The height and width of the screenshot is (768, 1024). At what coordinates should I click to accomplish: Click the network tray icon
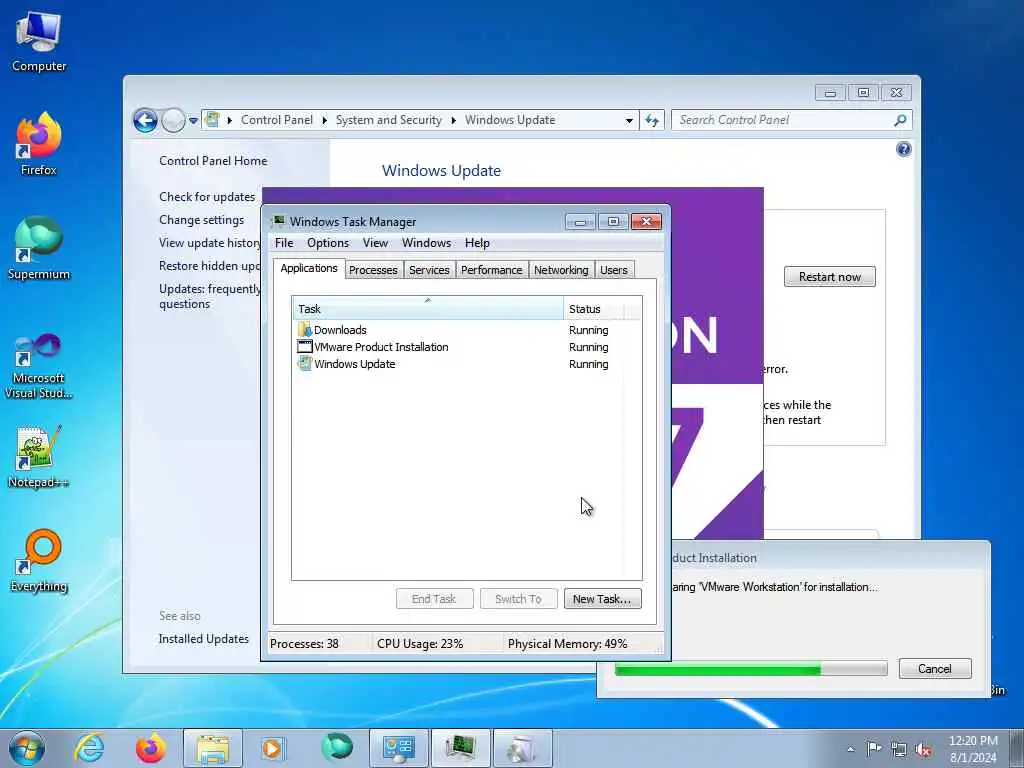899,749
